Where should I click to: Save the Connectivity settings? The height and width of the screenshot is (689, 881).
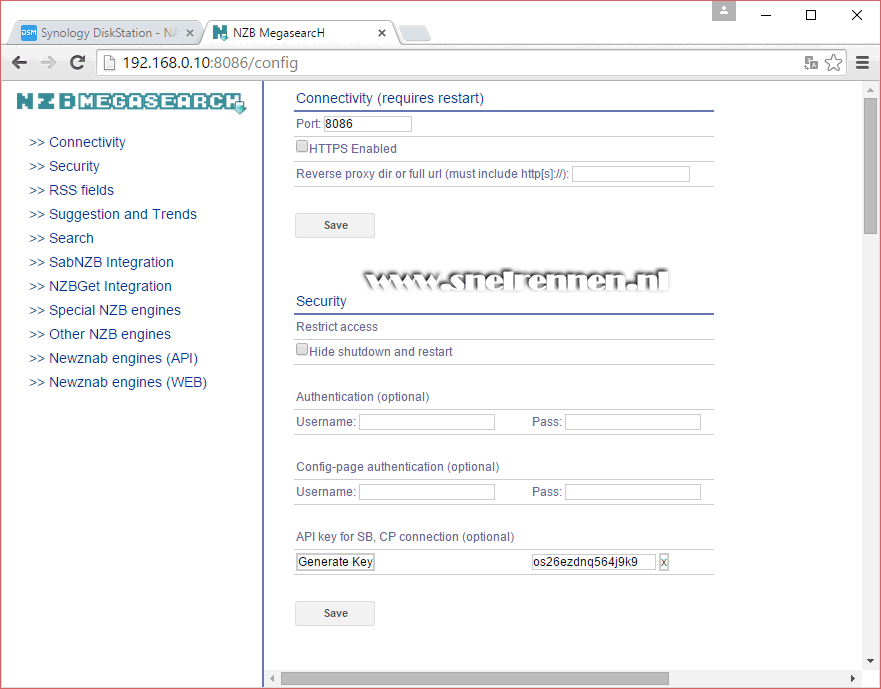(335, 225)
